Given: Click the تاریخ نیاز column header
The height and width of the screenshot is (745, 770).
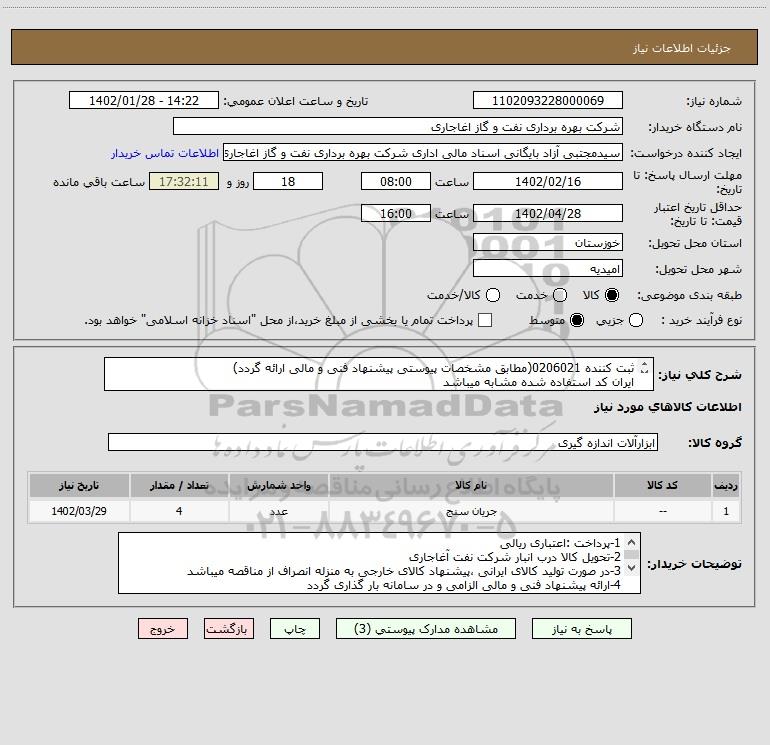Looking at the screenshot, I should click(79, 485).
